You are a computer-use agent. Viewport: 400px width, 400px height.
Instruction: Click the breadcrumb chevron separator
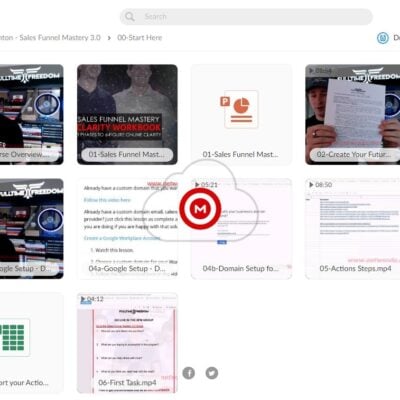point(109,38)
